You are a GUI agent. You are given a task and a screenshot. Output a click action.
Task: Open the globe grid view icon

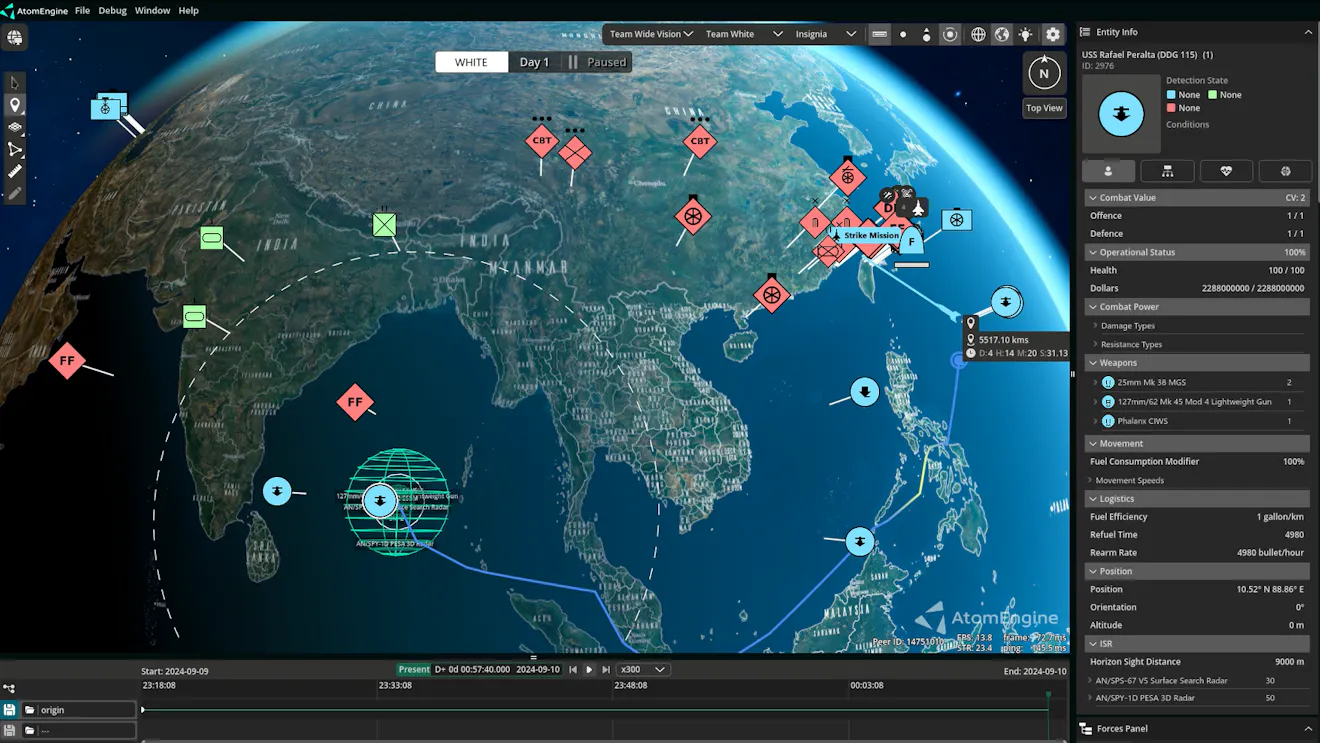click(978, 33)
